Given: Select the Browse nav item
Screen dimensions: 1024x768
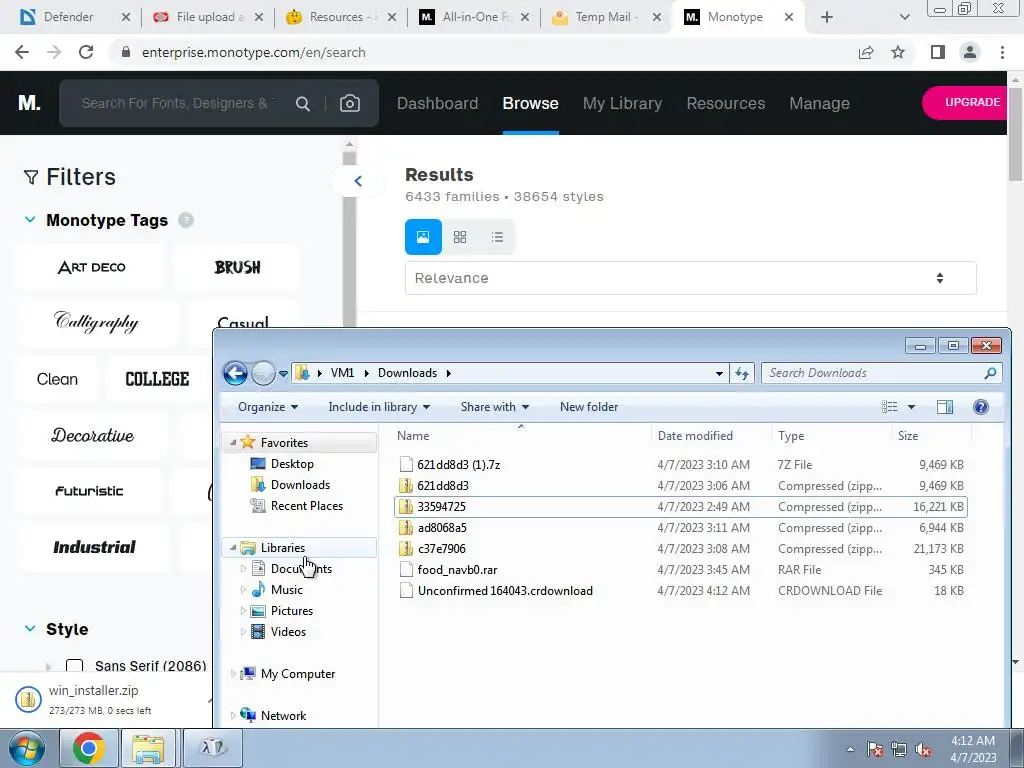Looking at the screenshot, I should pos(530,103).
